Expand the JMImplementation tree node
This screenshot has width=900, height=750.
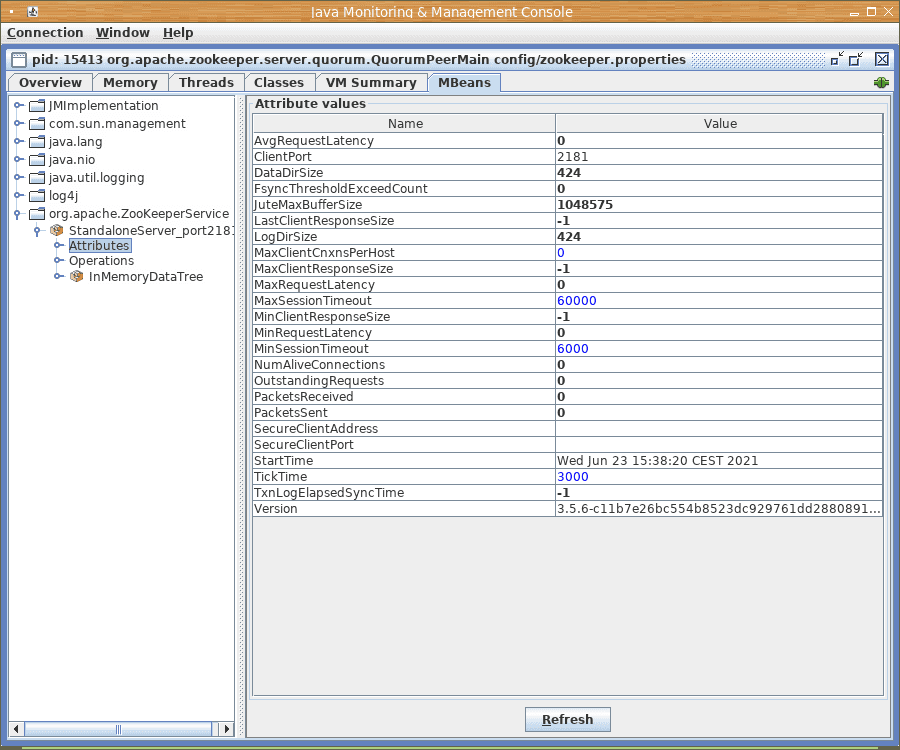(18, 106)
